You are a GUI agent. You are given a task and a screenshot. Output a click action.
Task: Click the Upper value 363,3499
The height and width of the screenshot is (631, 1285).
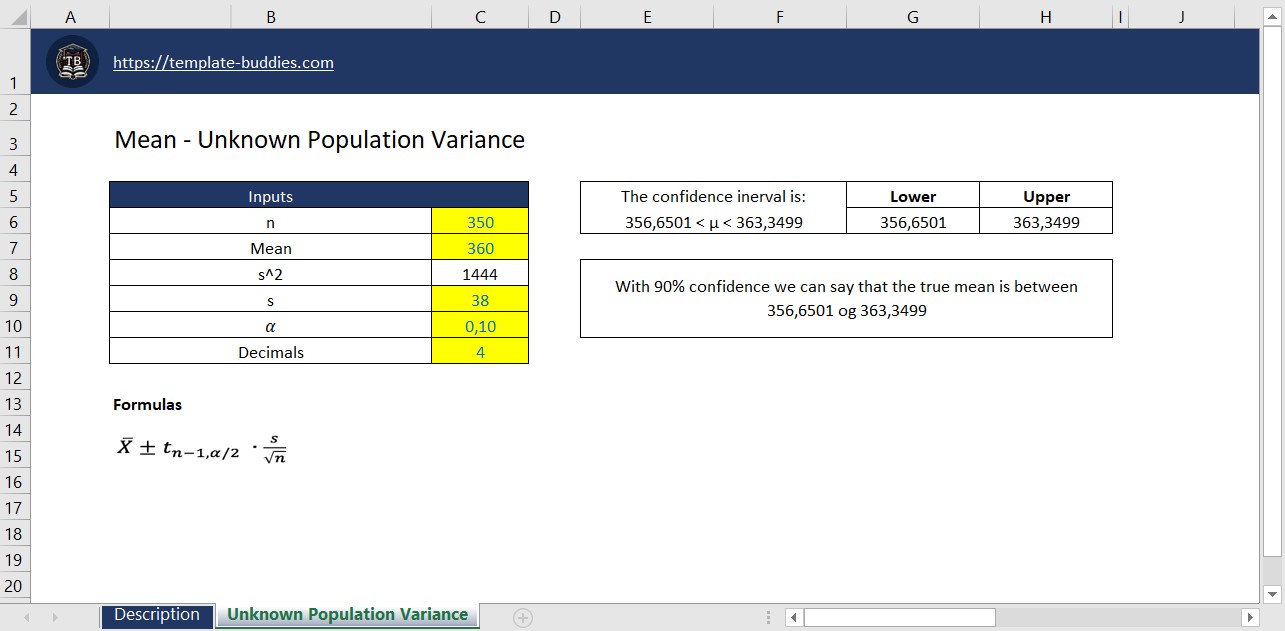(1045, 221)
